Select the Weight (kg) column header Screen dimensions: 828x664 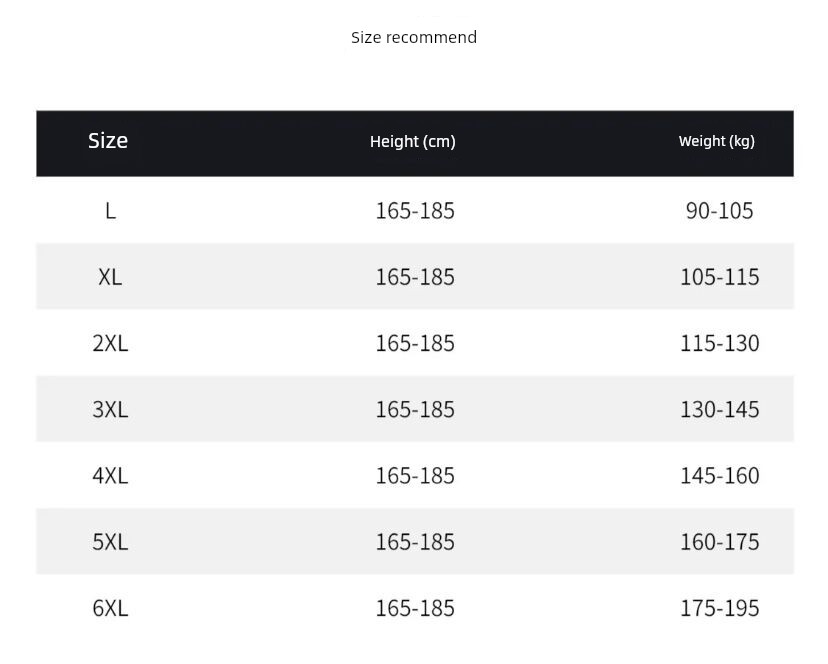(x=717, y=141)
